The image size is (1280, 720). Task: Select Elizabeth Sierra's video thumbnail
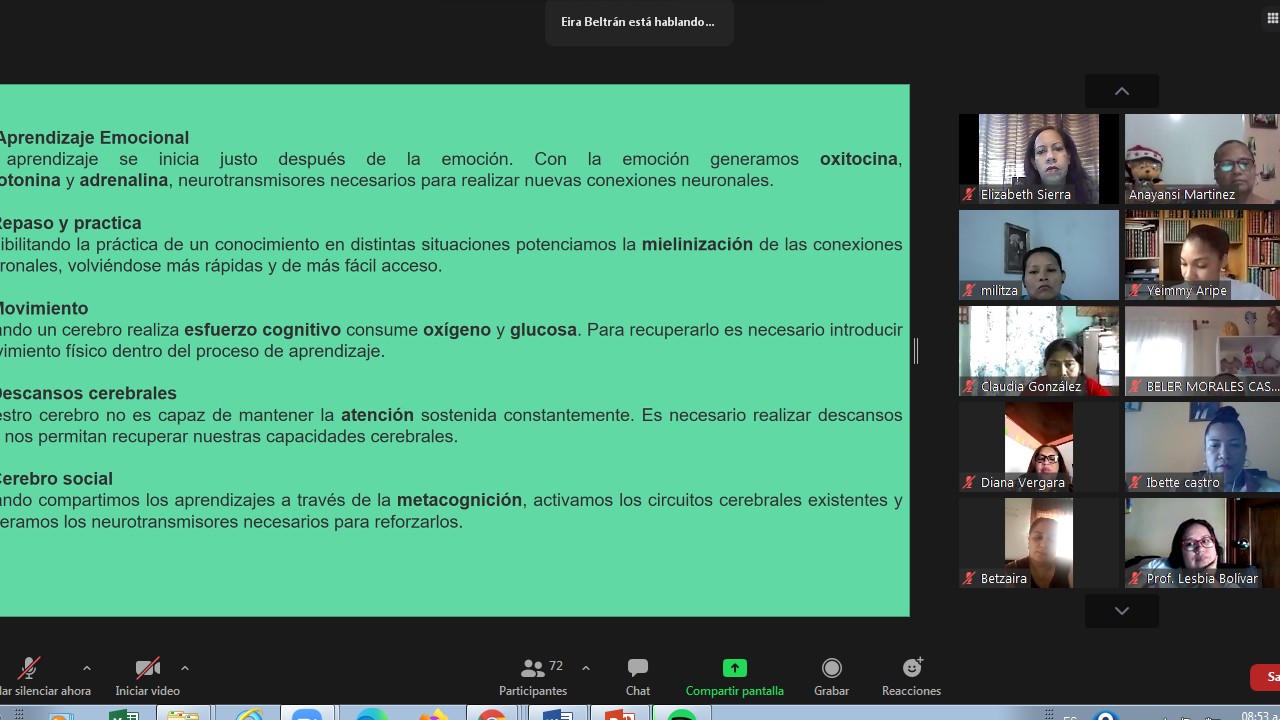(x=1039, y=159)
